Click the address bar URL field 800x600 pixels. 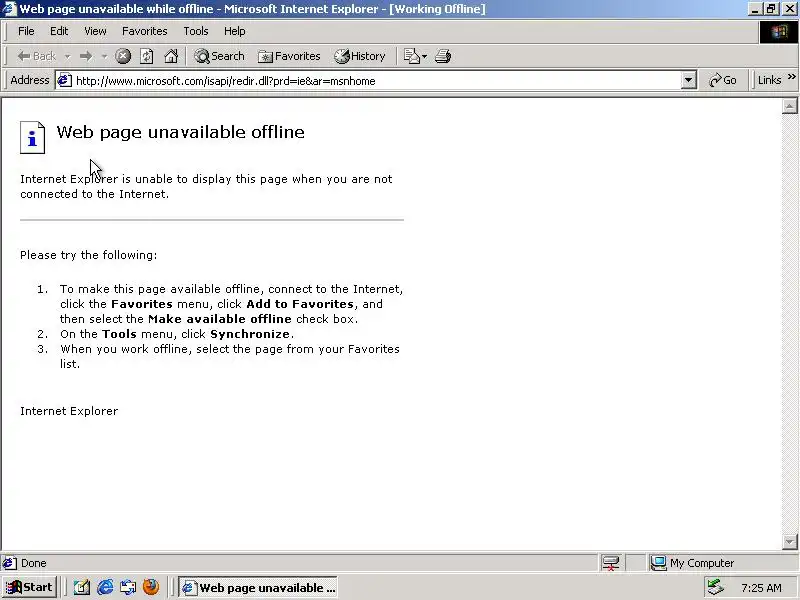coord(377,81)
